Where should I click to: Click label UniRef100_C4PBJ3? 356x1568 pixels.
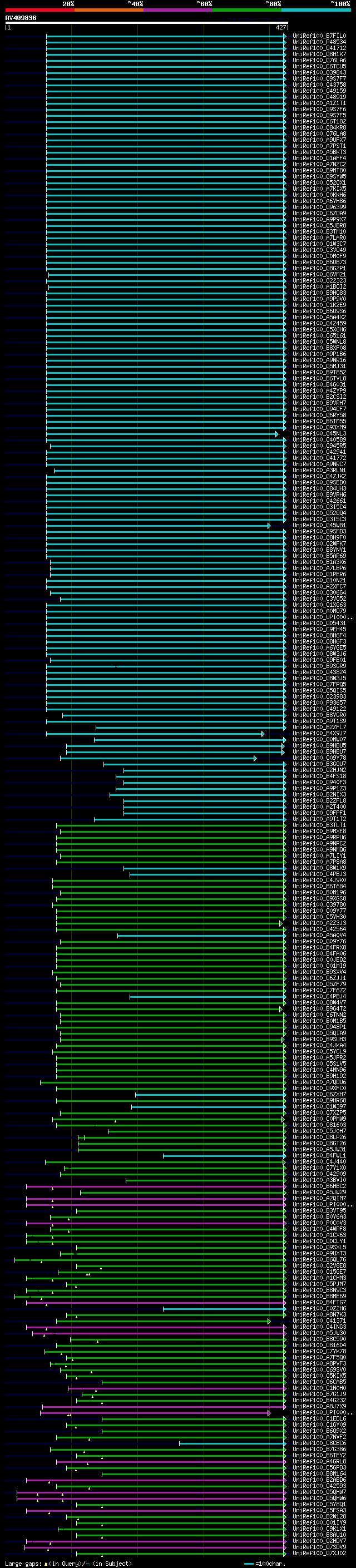coord(319,874)
